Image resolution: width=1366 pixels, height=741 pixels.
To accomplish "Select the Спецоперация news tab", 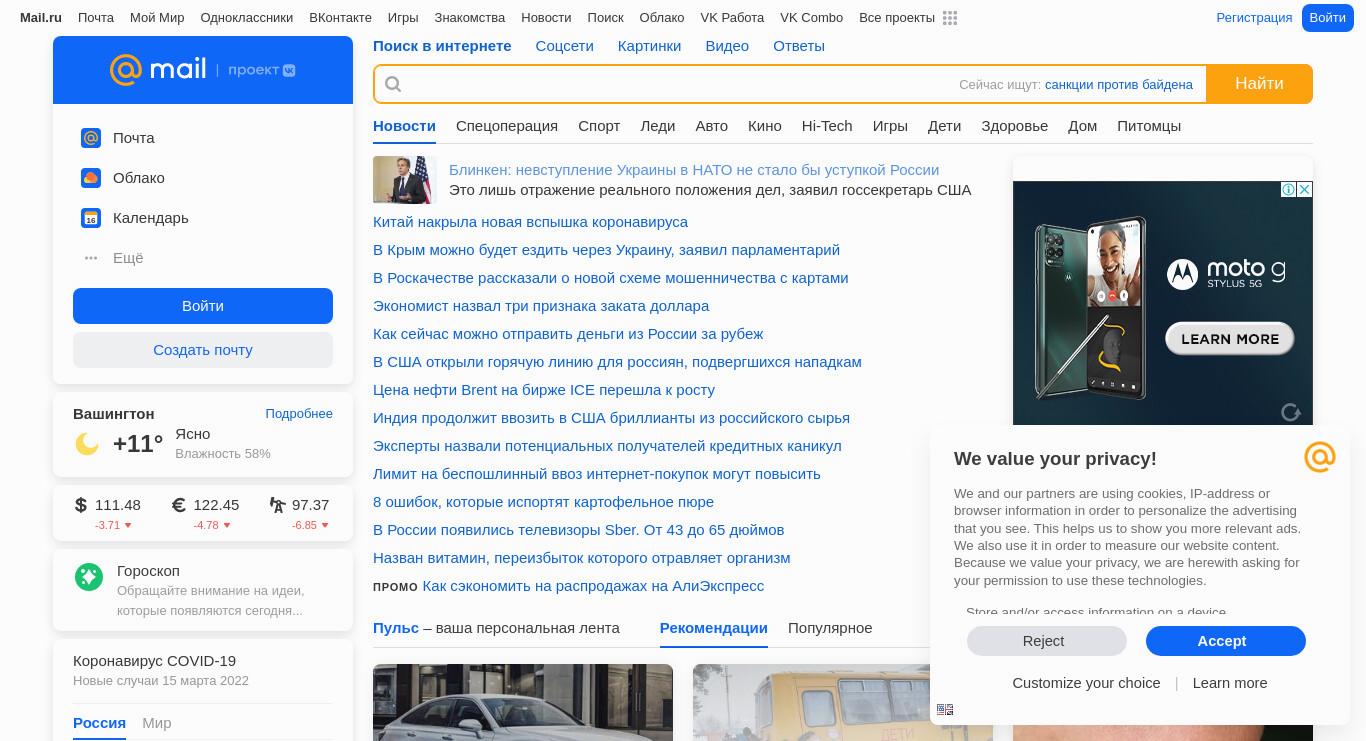I will pos(507,126).
